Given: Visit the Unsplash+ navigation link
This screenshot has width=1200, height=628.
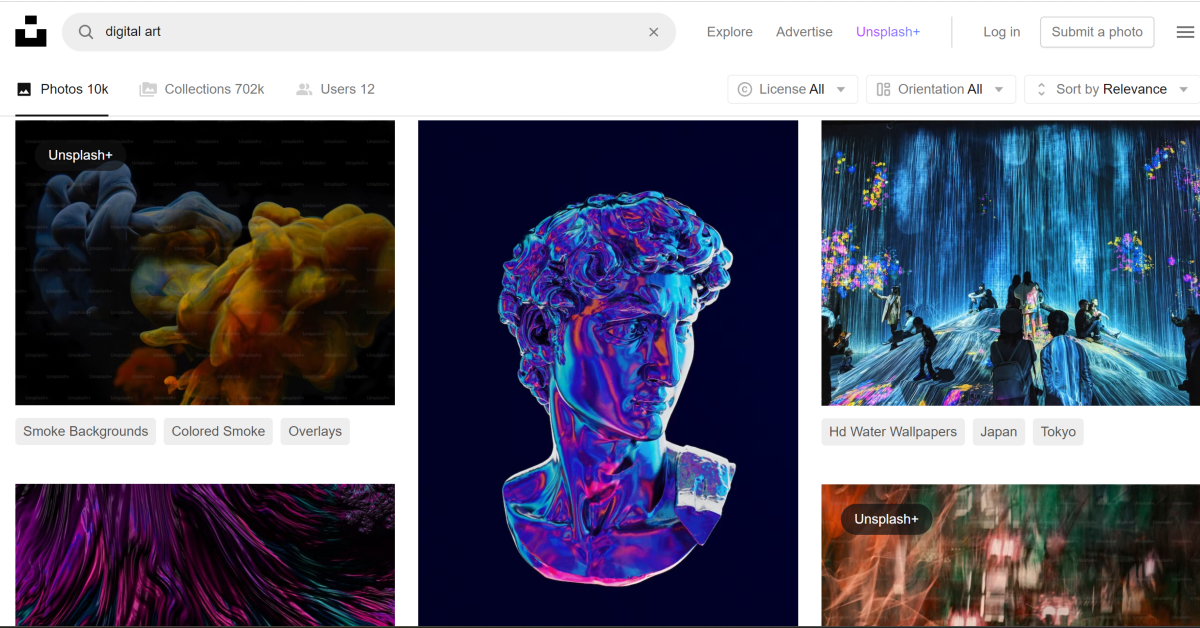Looking at the screenshot, I should coord(888,32).
